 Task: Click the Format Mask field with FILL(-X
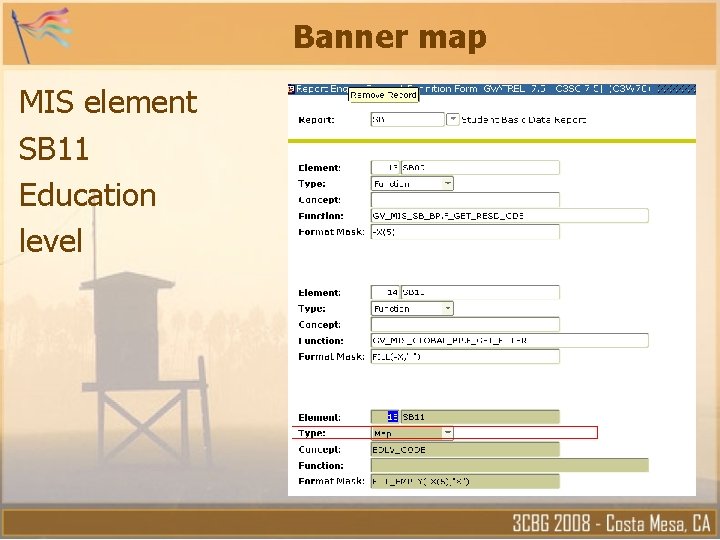click(x=465, y=356)
